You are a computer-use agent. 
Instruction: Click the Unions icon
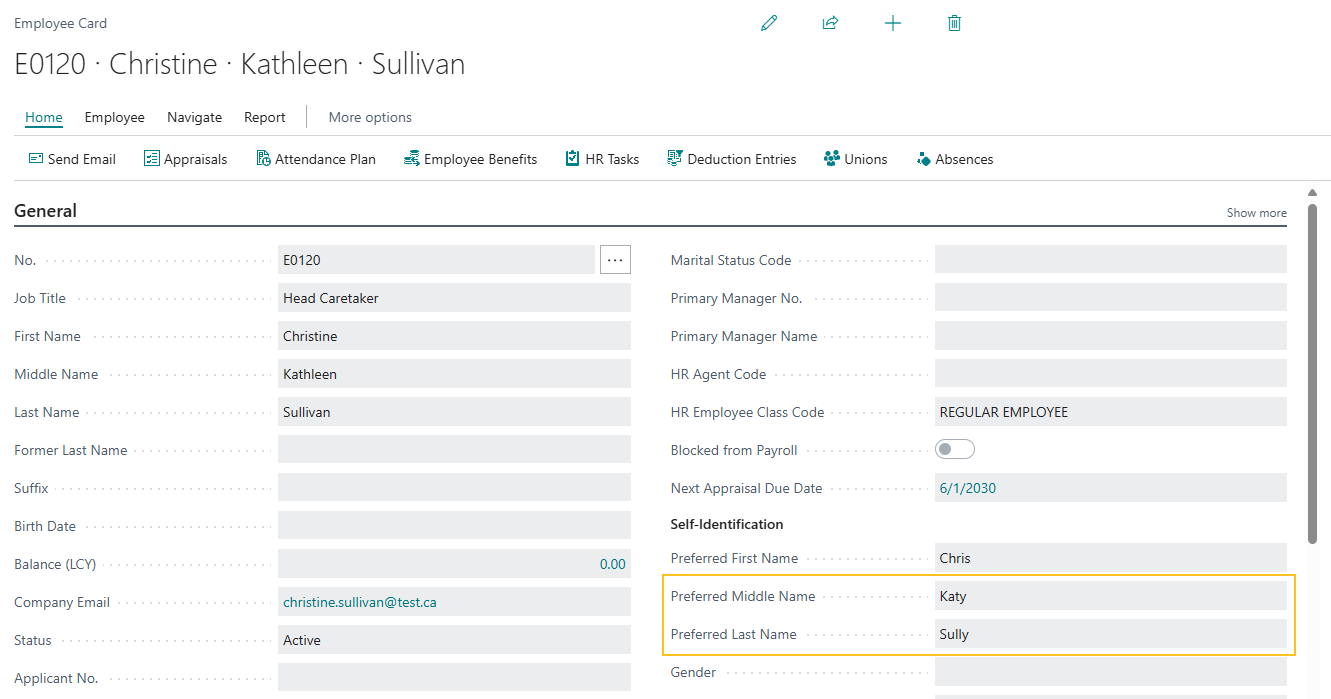pos(831,158)
